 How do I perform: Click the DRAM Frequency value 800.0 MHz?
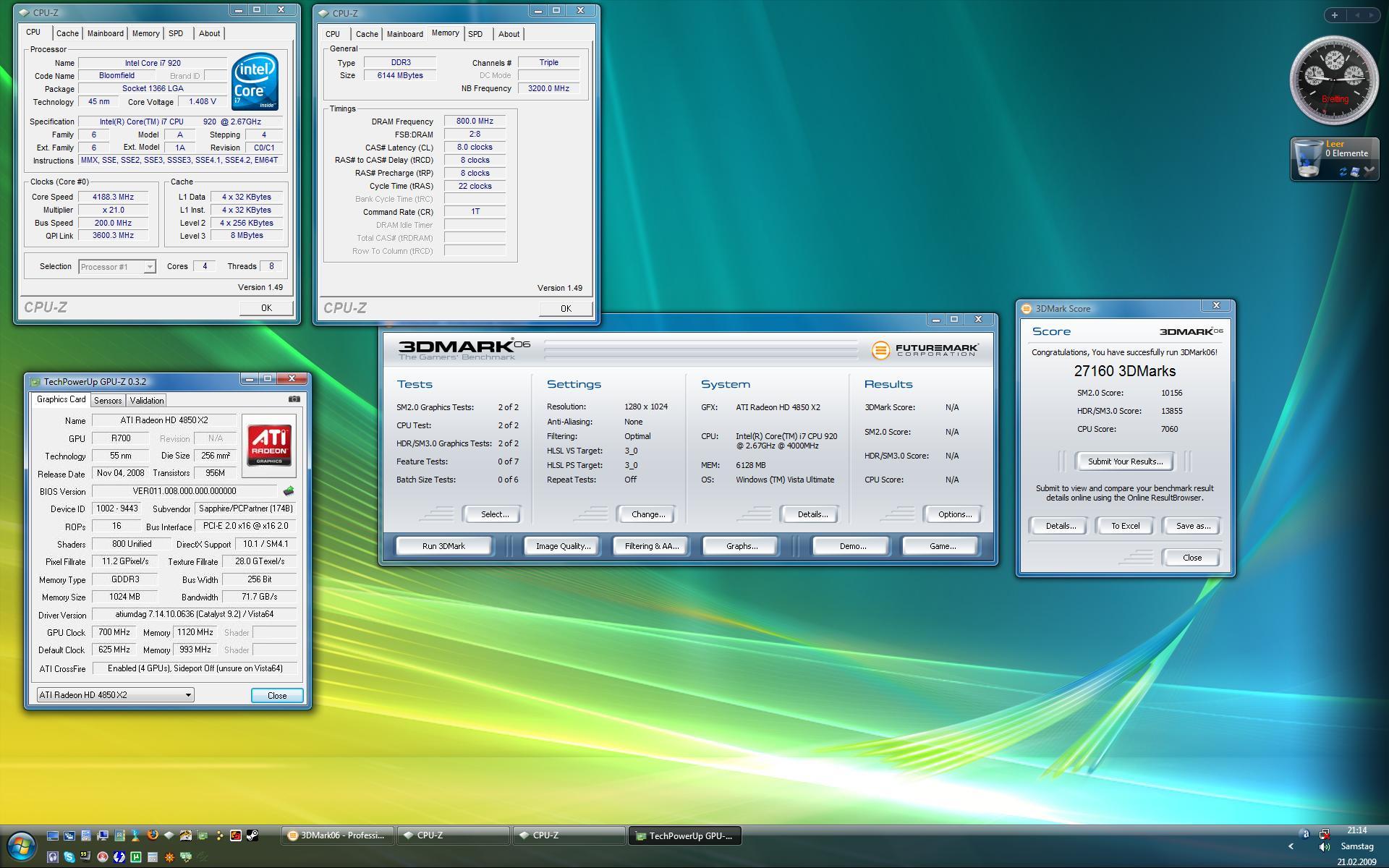[475, 122]
